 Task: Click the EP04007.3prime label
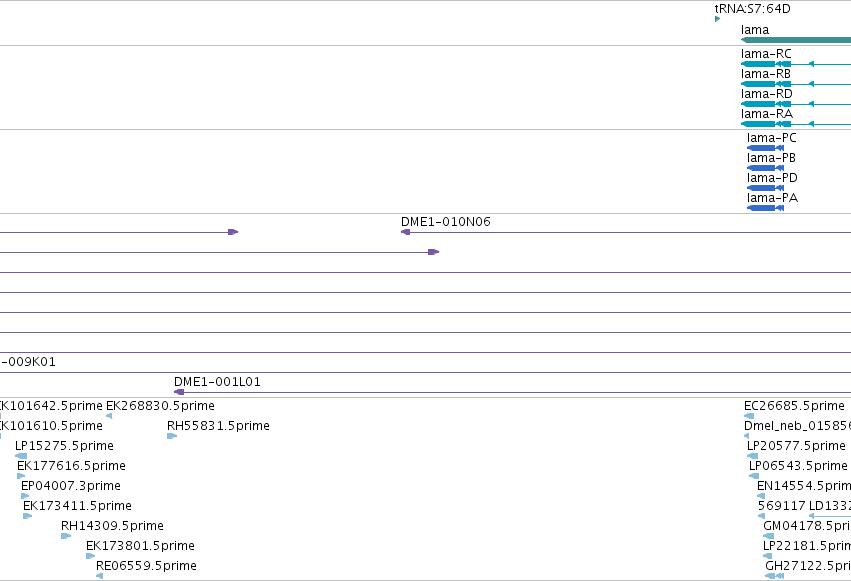coord(71,486)
